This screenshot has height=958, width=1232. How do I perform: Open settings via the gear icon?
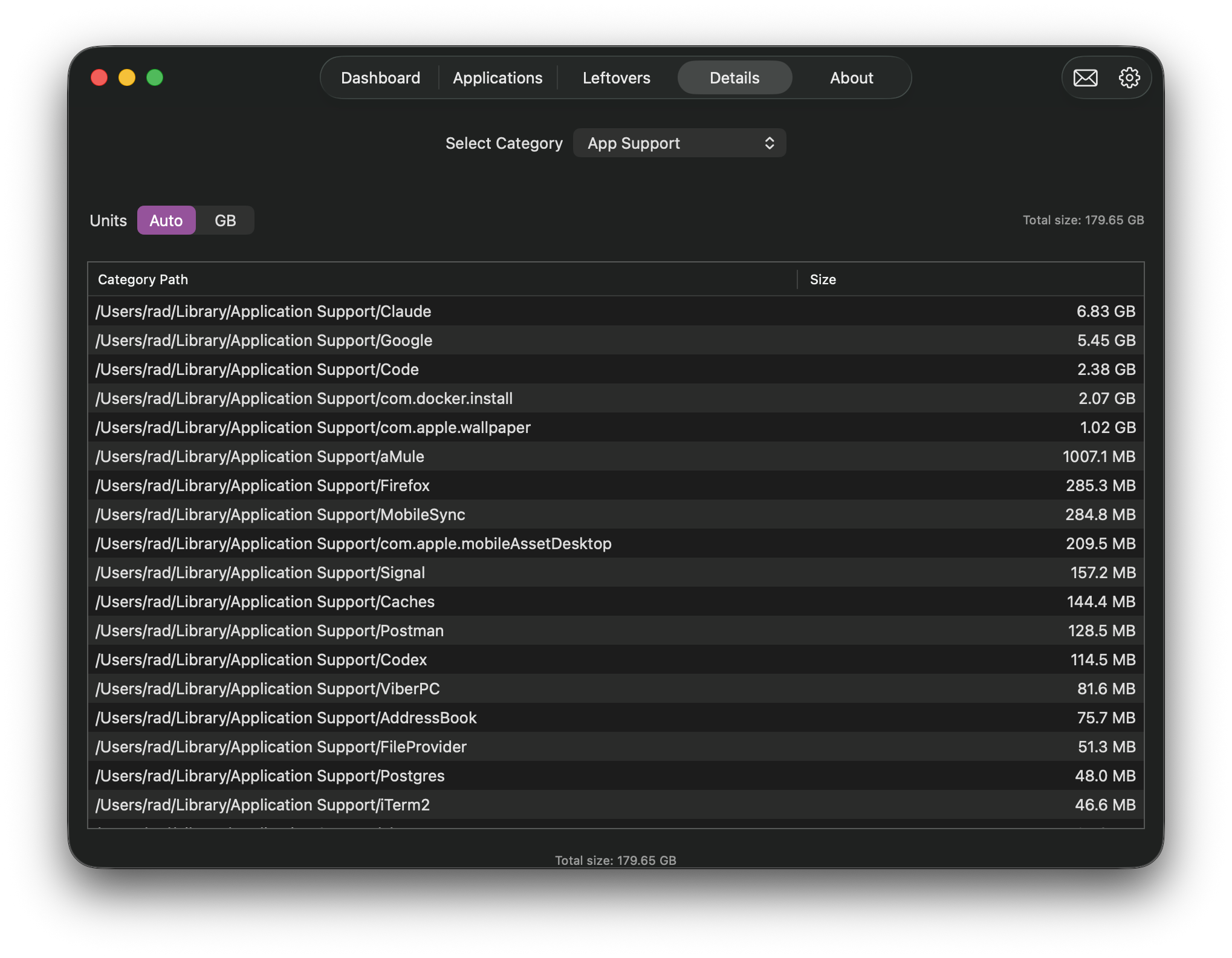click(x=1129, y=78)
